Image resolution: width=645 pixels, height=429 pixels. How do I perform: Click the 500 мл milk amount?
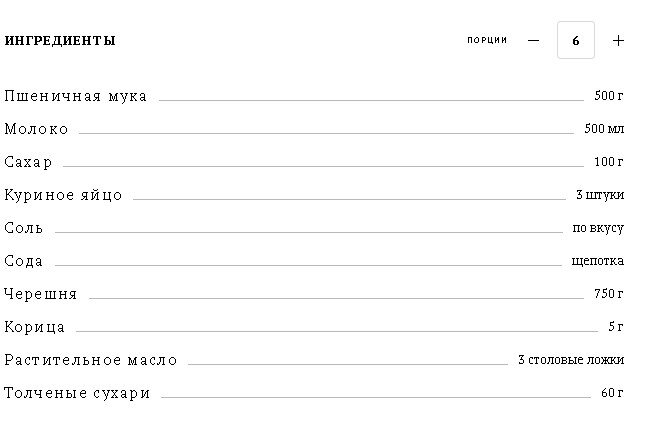[604, 129]
